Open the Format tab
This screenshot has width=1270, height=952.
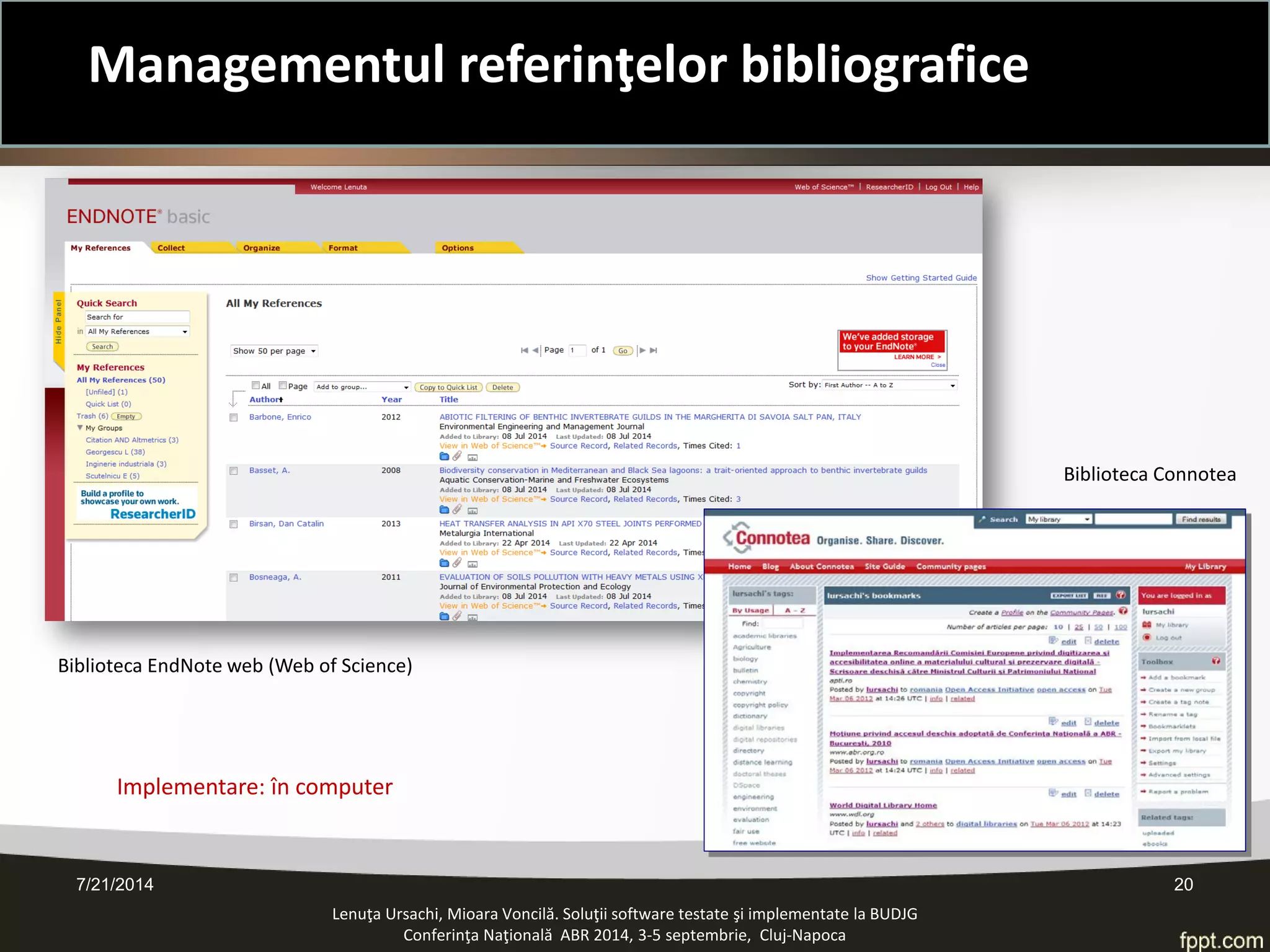tap(343, 248)
